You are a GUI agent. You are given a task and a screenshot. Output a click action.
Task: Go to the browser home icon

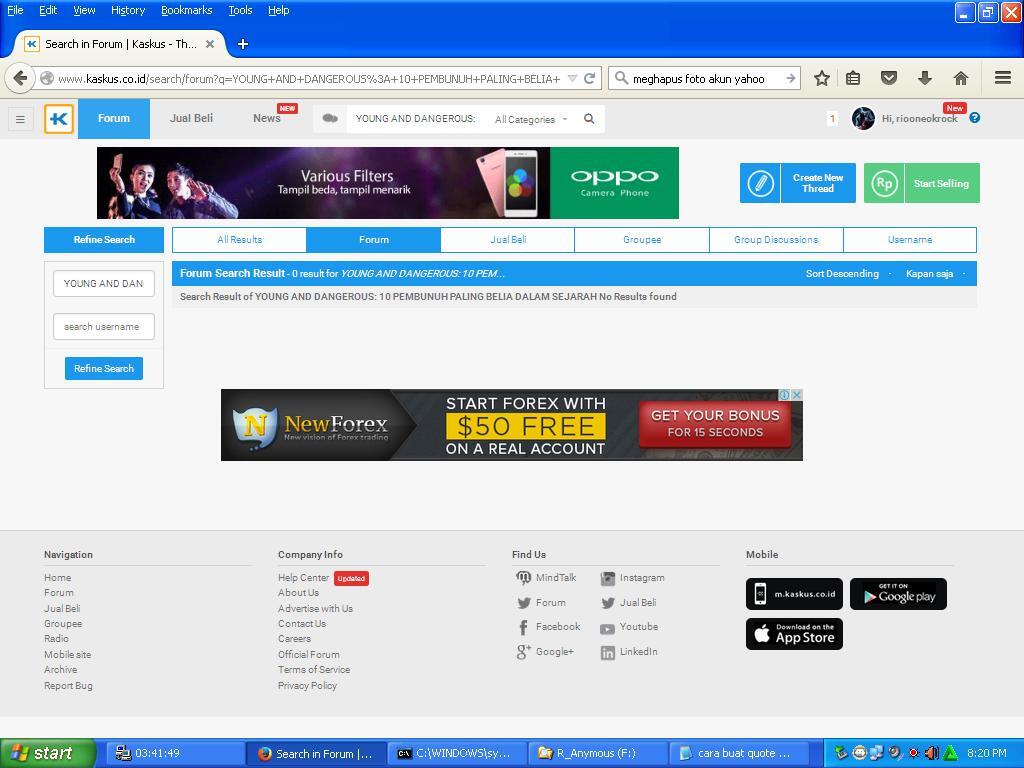pyautogui.click(x=961, y=78)
